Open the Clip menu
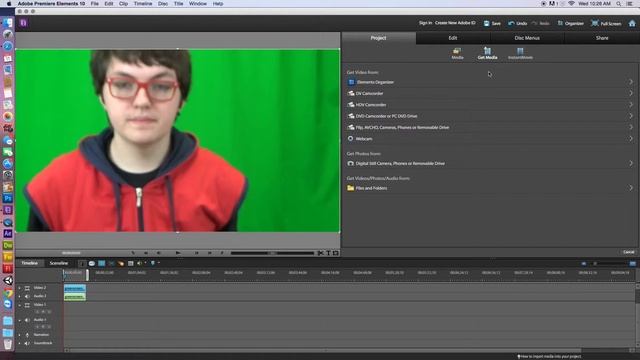This screenshot has width=640, height=360. [123, 4]
